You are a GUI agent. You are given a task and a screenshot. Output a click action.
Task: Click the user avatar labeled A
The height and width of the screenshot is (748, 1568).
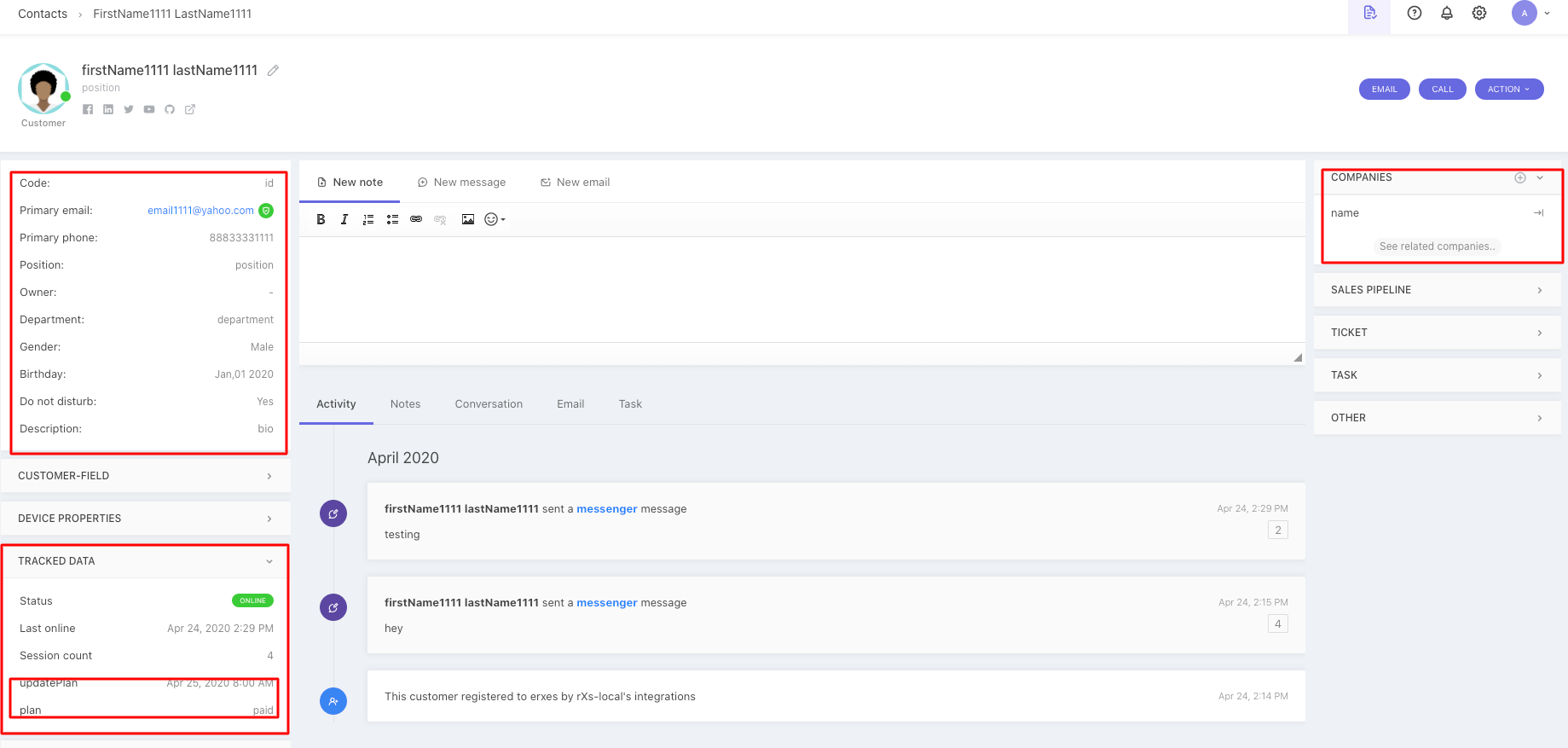[1525, 13]
